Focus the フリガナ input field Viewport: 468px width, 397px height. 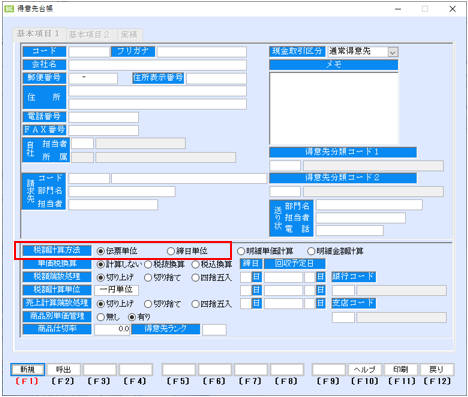click(x=202, y=52)
